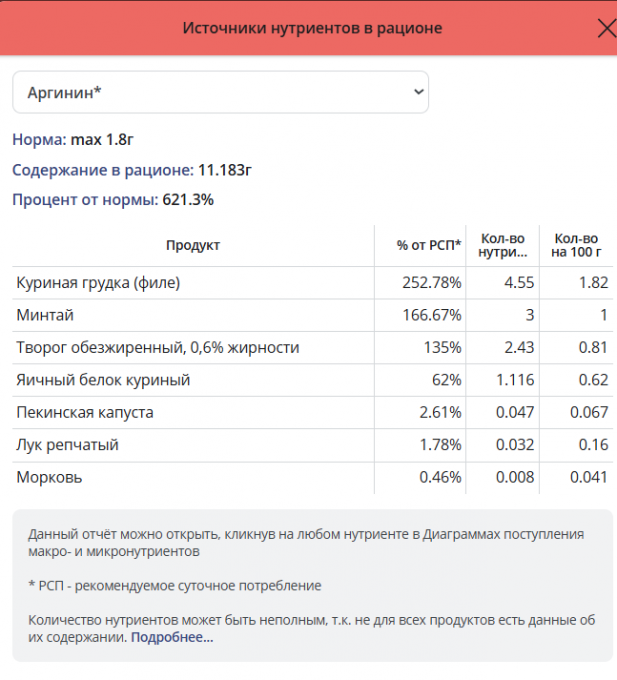Click the Содержание в рационе value line
The height and width of the screenshot is (680, 617).
(x=131, y=170)
